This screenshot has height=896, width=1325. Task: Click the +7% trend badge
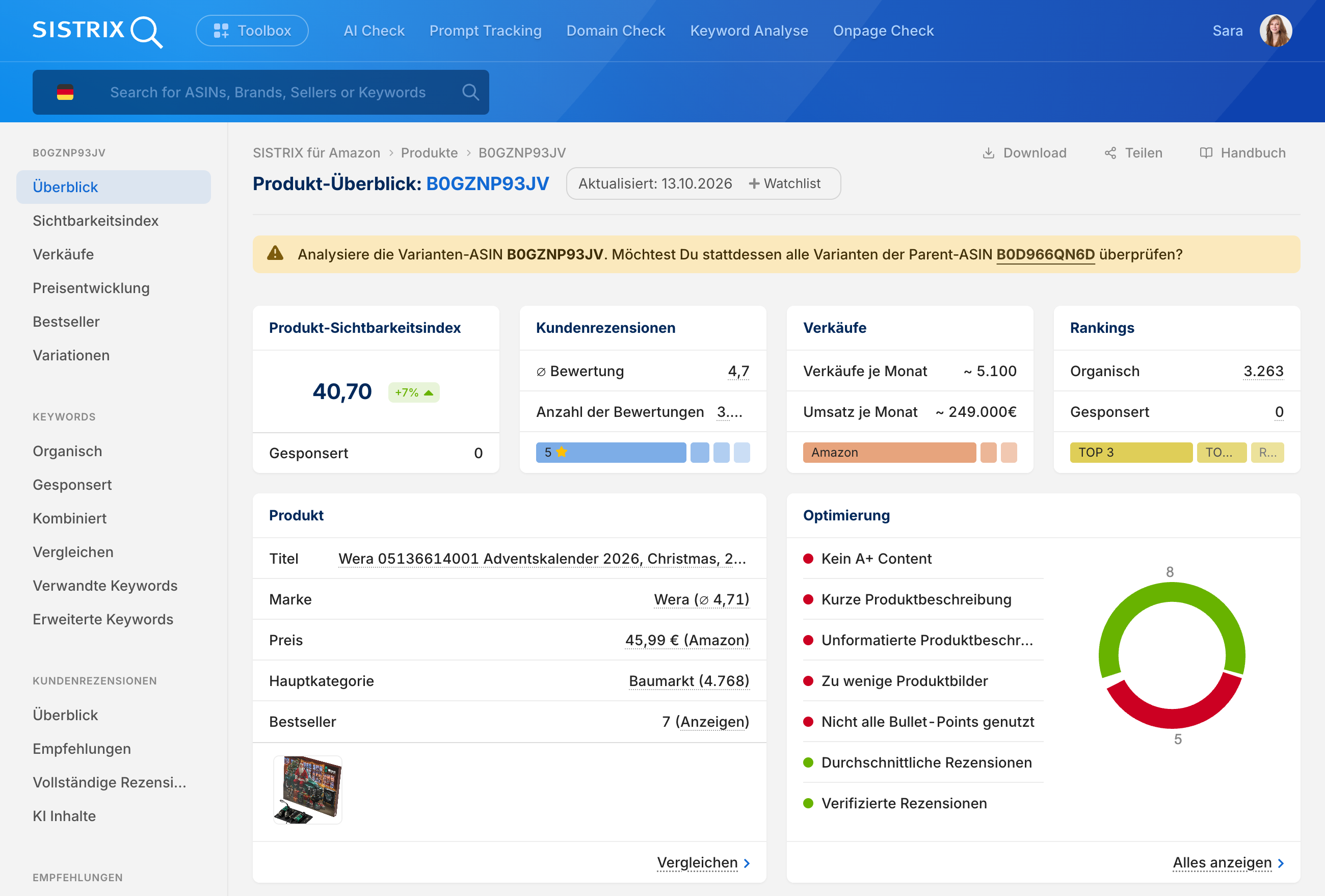tap(414, 392)
